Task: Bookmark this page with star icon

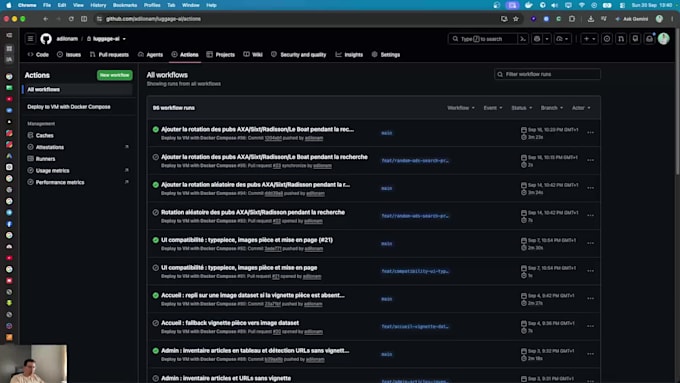Action: pyautogui.click(x=516, y=19)
